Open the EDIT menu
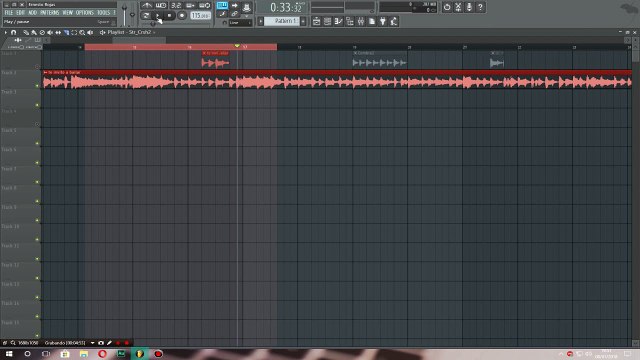The width and height of the screenshot is (640, 360). [x=20, y=13]
